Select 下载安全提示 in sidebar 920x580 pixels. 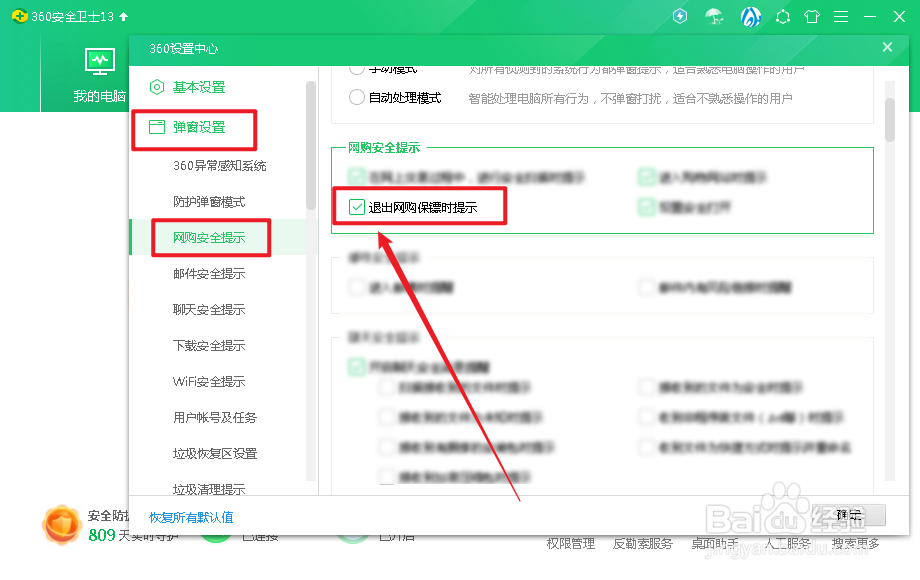pyautogui.click(x=209, y=346)
